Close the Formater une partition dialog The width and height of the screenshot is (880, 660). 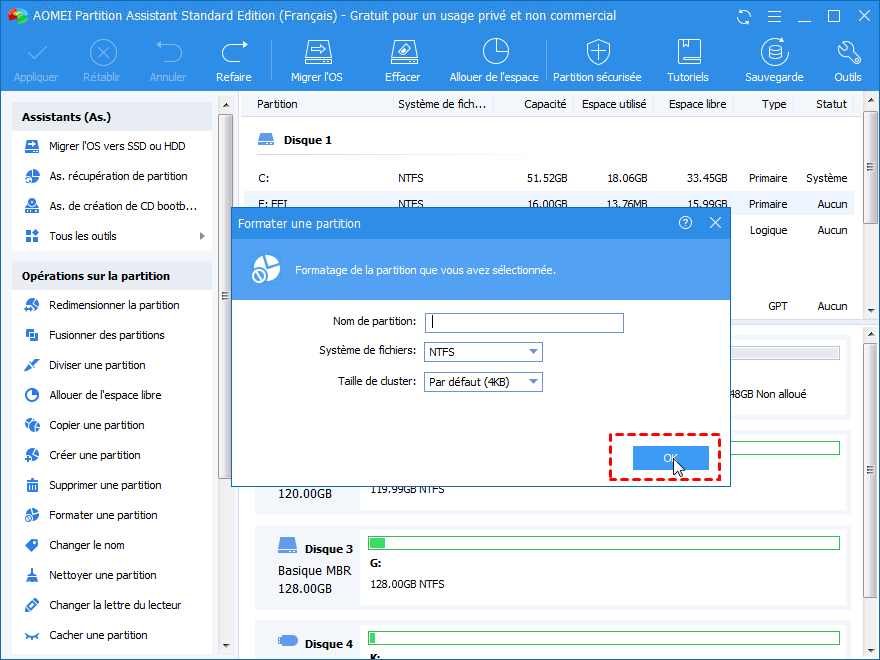(715, 223)
